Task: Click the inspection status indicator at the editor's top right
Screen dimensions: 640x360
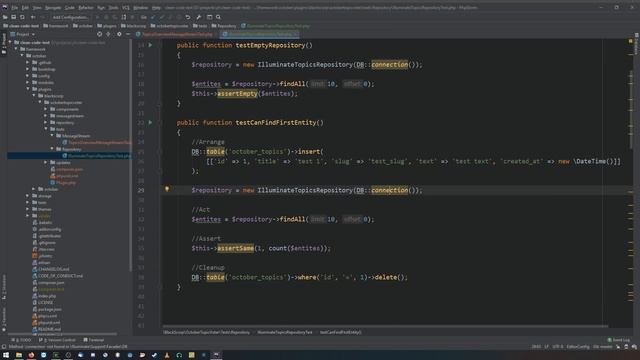Action: pos(630,41)
